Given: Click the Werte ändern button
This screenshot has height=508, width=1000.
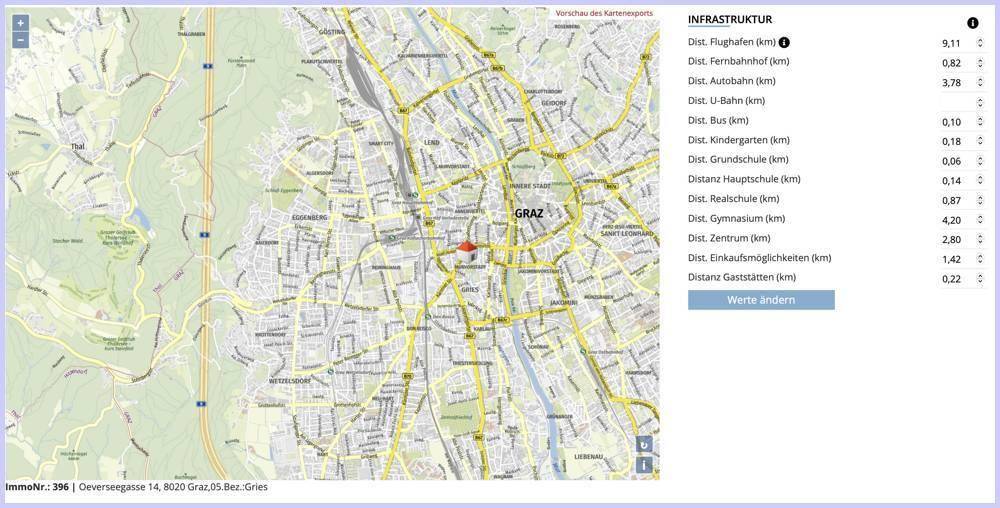Looking at the screenshot, I should tap(761, 300).
